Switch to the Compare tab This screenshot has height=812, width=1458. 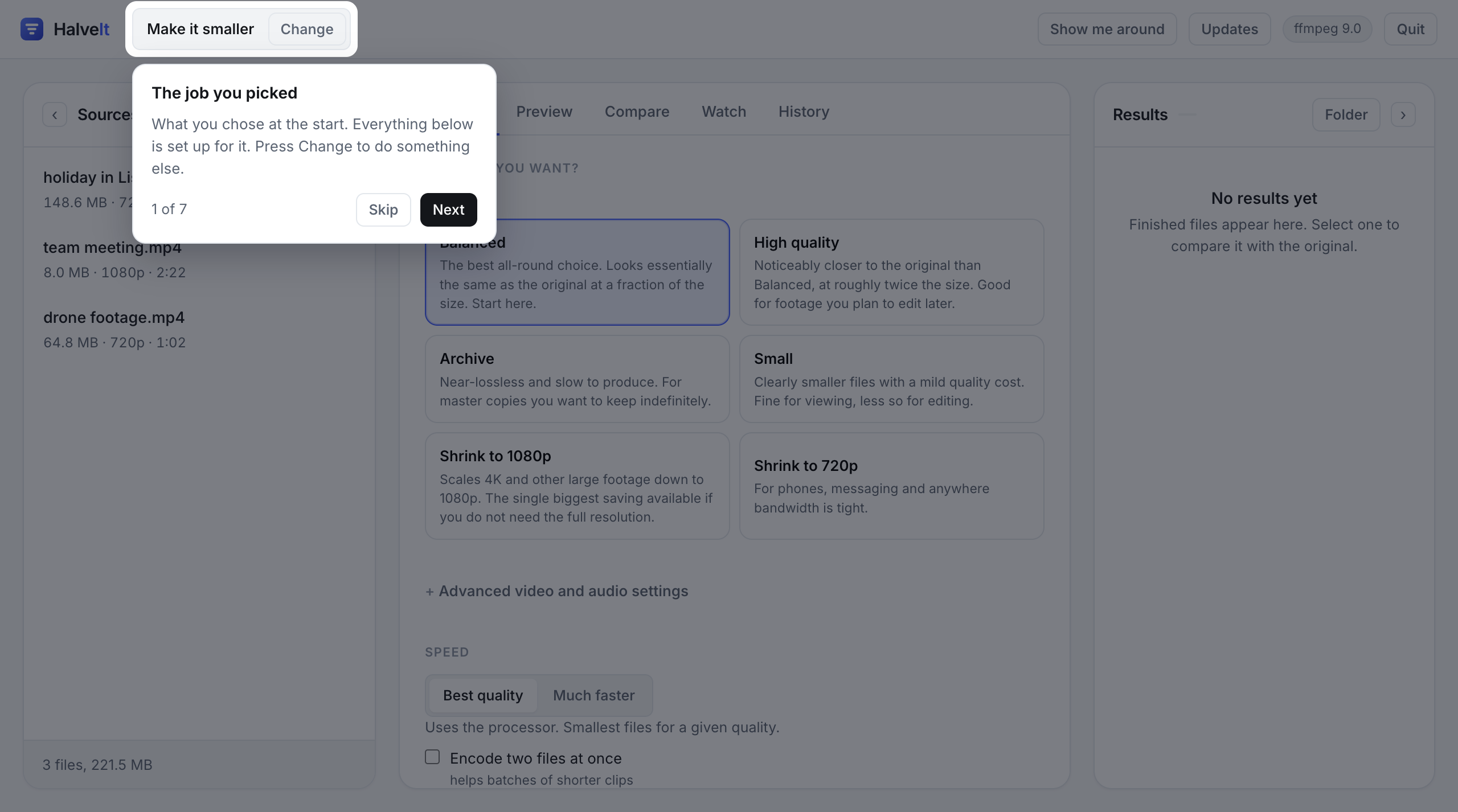tap(637, 112)
